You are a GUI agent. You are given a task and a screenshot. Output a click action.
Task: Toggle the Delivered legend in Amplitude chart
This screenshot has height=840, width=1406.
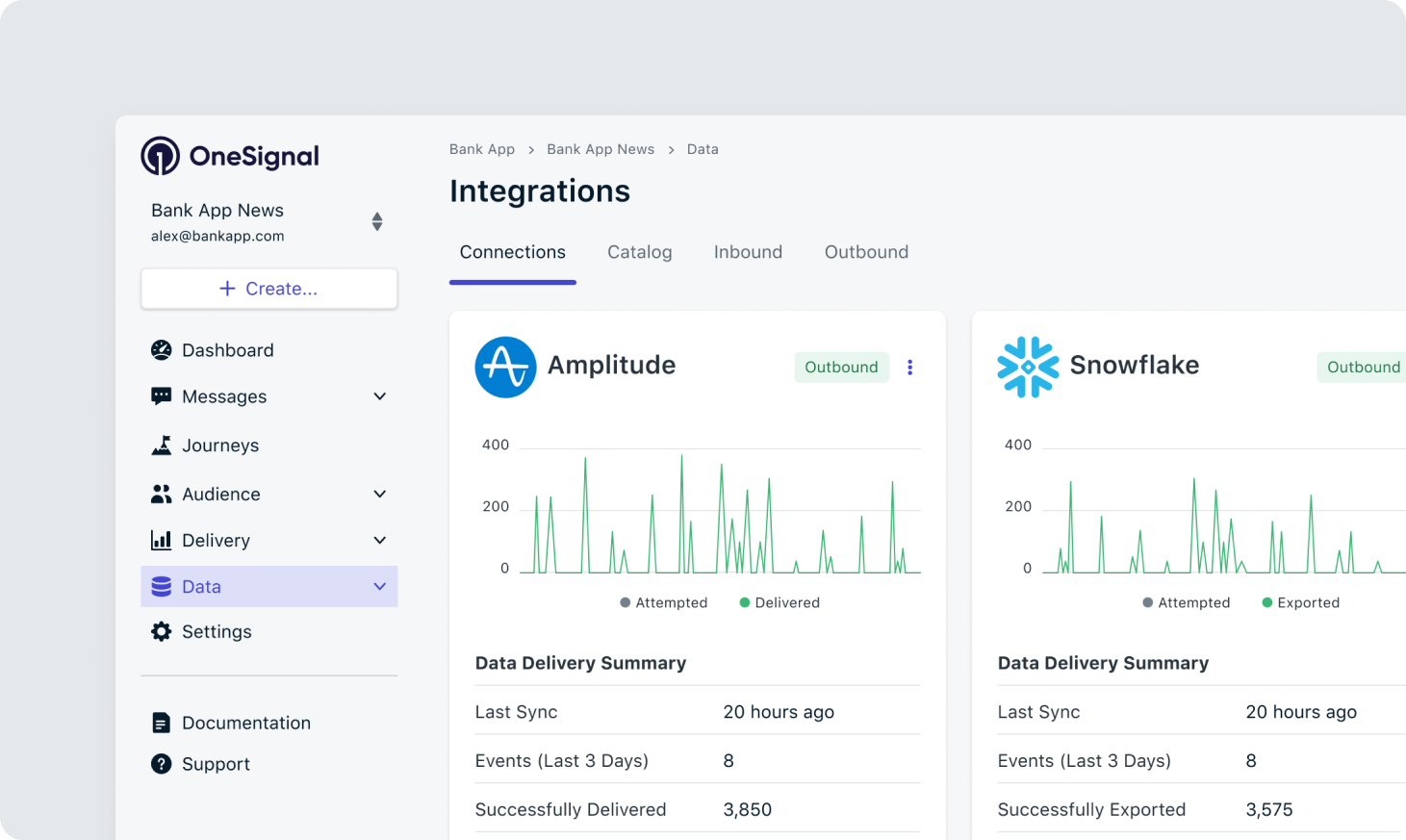[x=780, y=602]
